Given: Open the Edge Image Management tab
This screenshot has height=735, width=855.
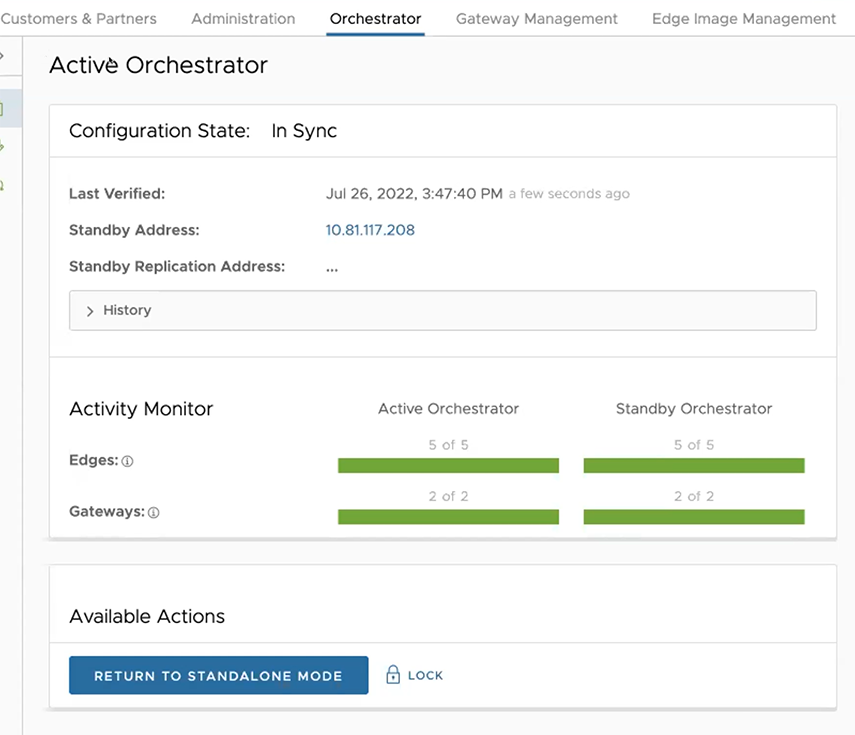Looking at the screenshot, I should click(x=743, y=18).
